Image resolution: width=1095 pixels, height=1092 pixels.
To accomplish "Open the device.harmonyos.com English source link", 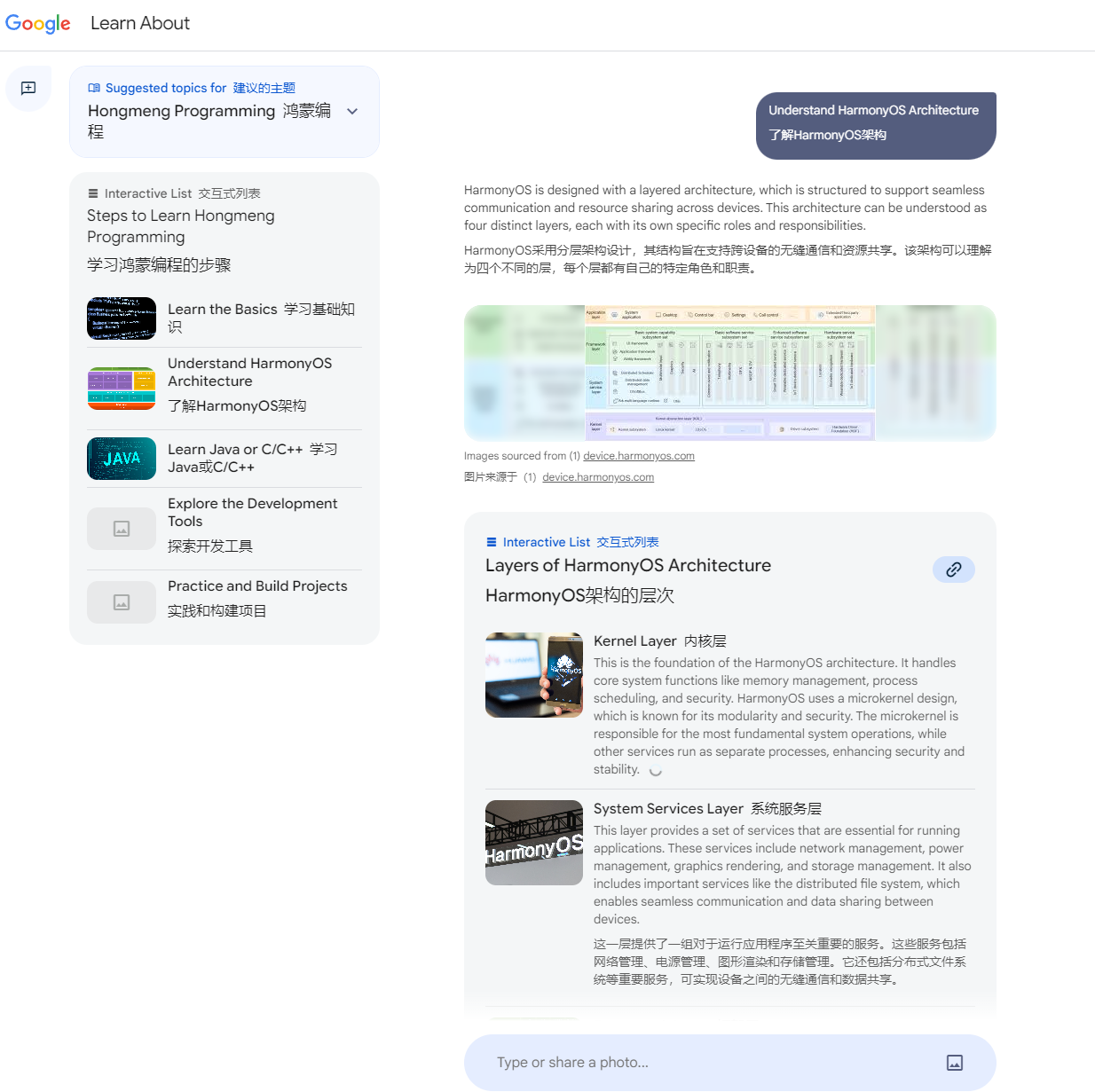I will 638,456.
